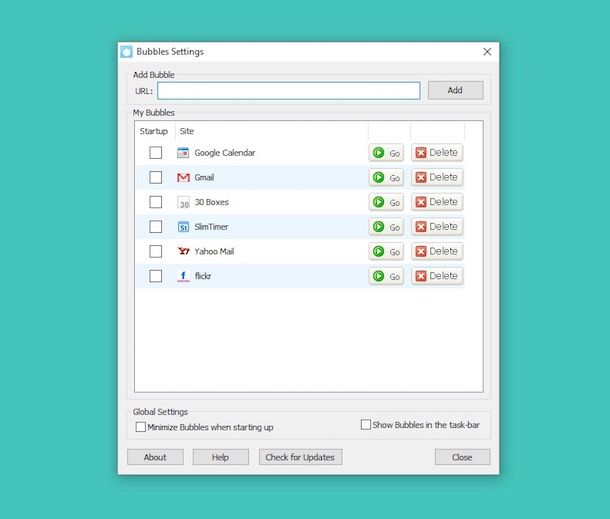The image size is (610, 519).
Task: Check Show Bubbles in the task-bar
Action: (366, 424)
